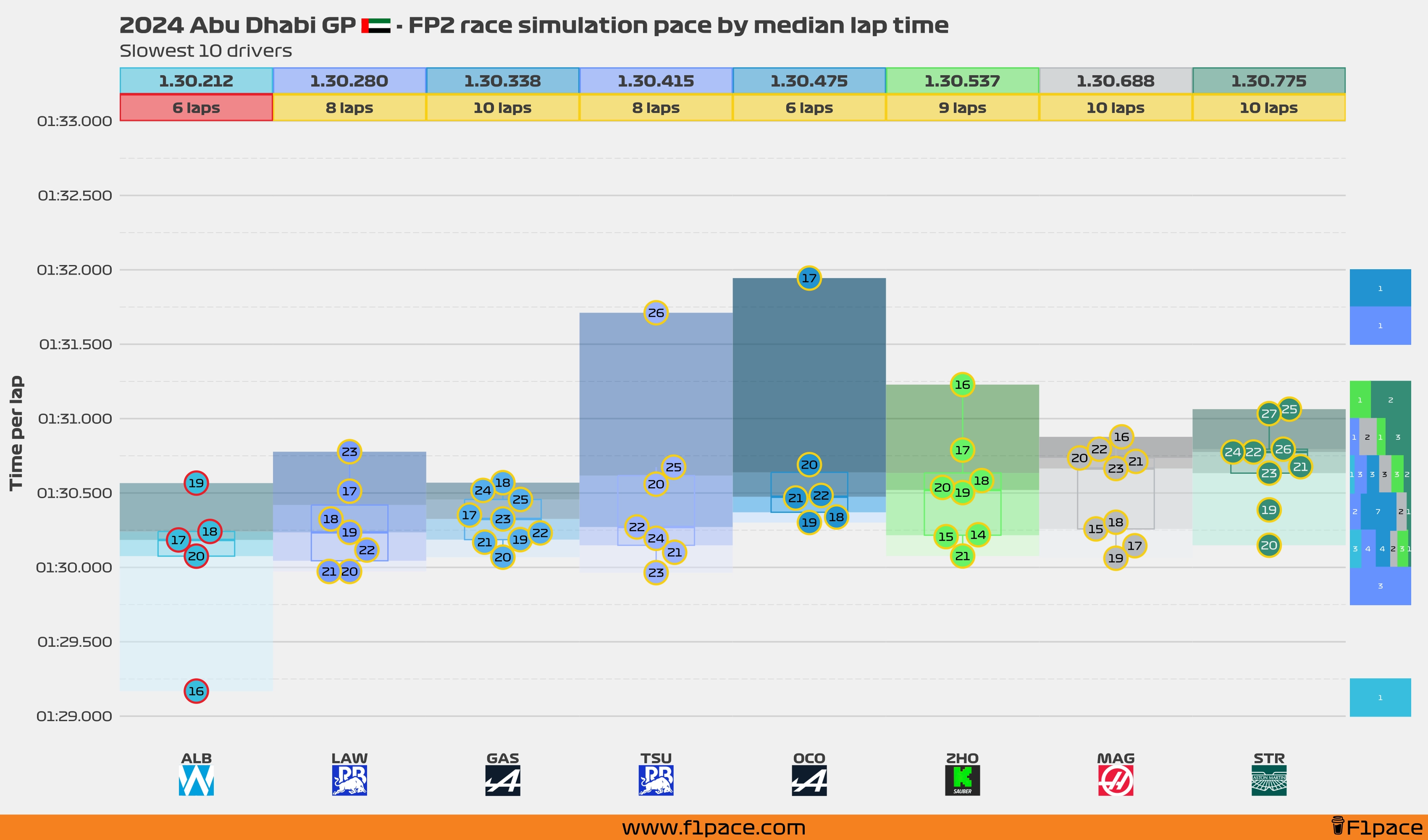
Task: Click the Alpine logo under GAS
Action: [503, 780]
